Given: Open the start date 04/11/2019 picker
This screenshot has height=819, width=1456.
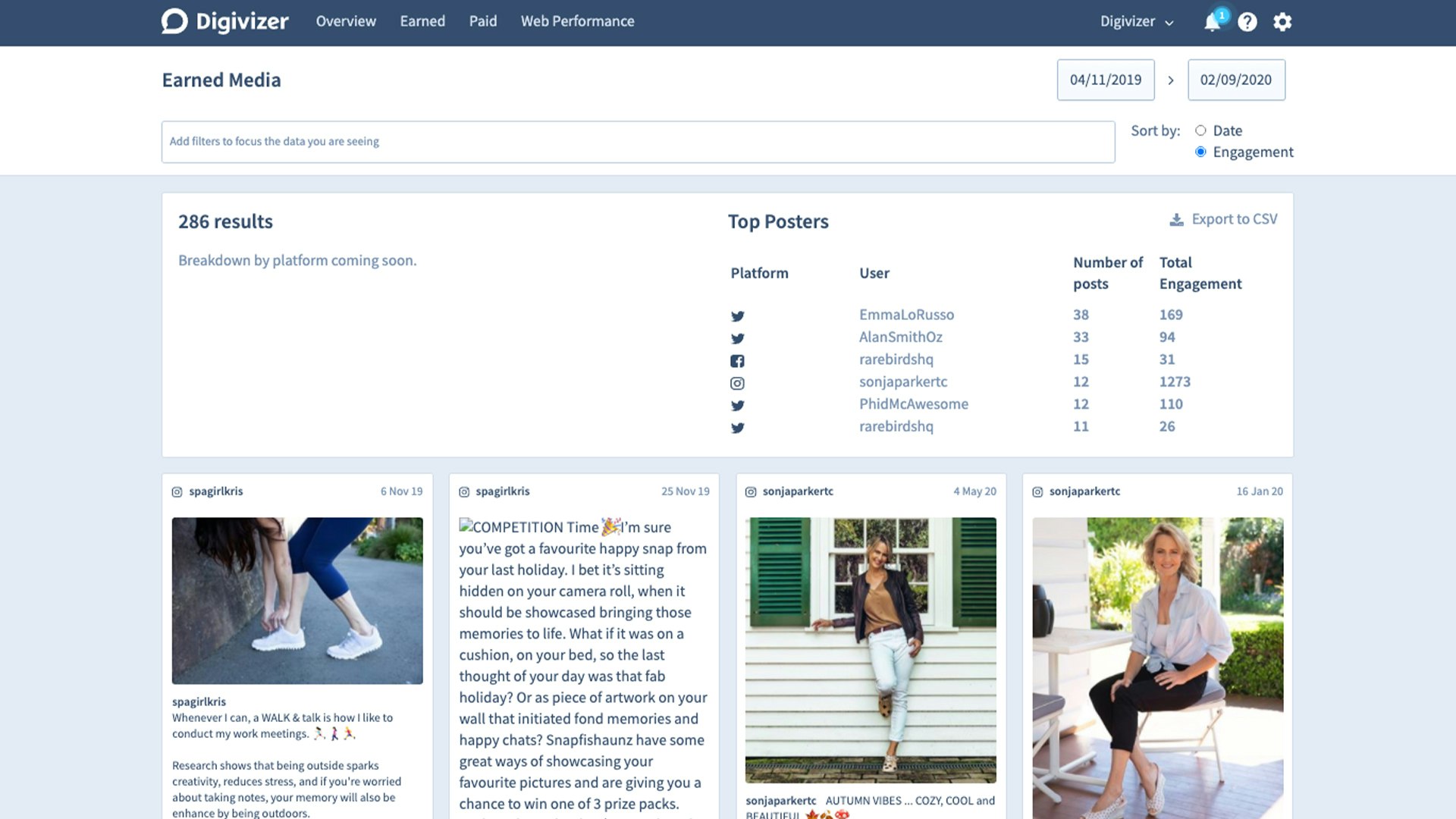Looking at the screenshot, I should coord(1106,80).
